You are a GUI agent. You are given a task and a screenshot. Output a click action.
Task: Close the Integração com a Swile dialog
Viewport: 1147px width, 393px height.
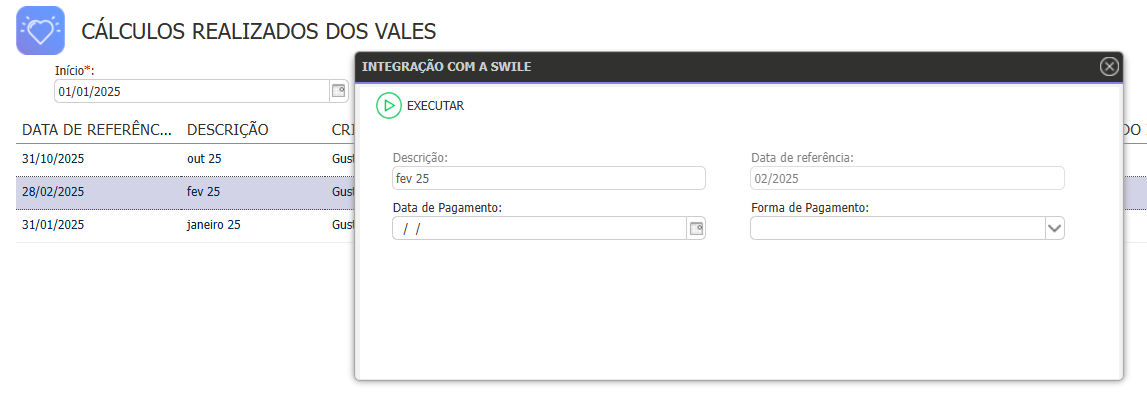tap(1109, 67)
